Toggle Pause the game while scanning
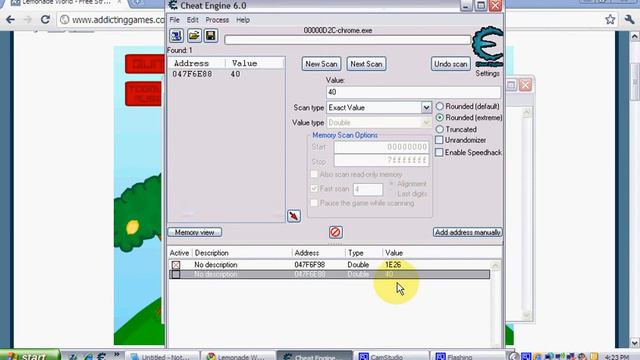Image resolution: width=640 pixels, height=360 pixels. 314,203
